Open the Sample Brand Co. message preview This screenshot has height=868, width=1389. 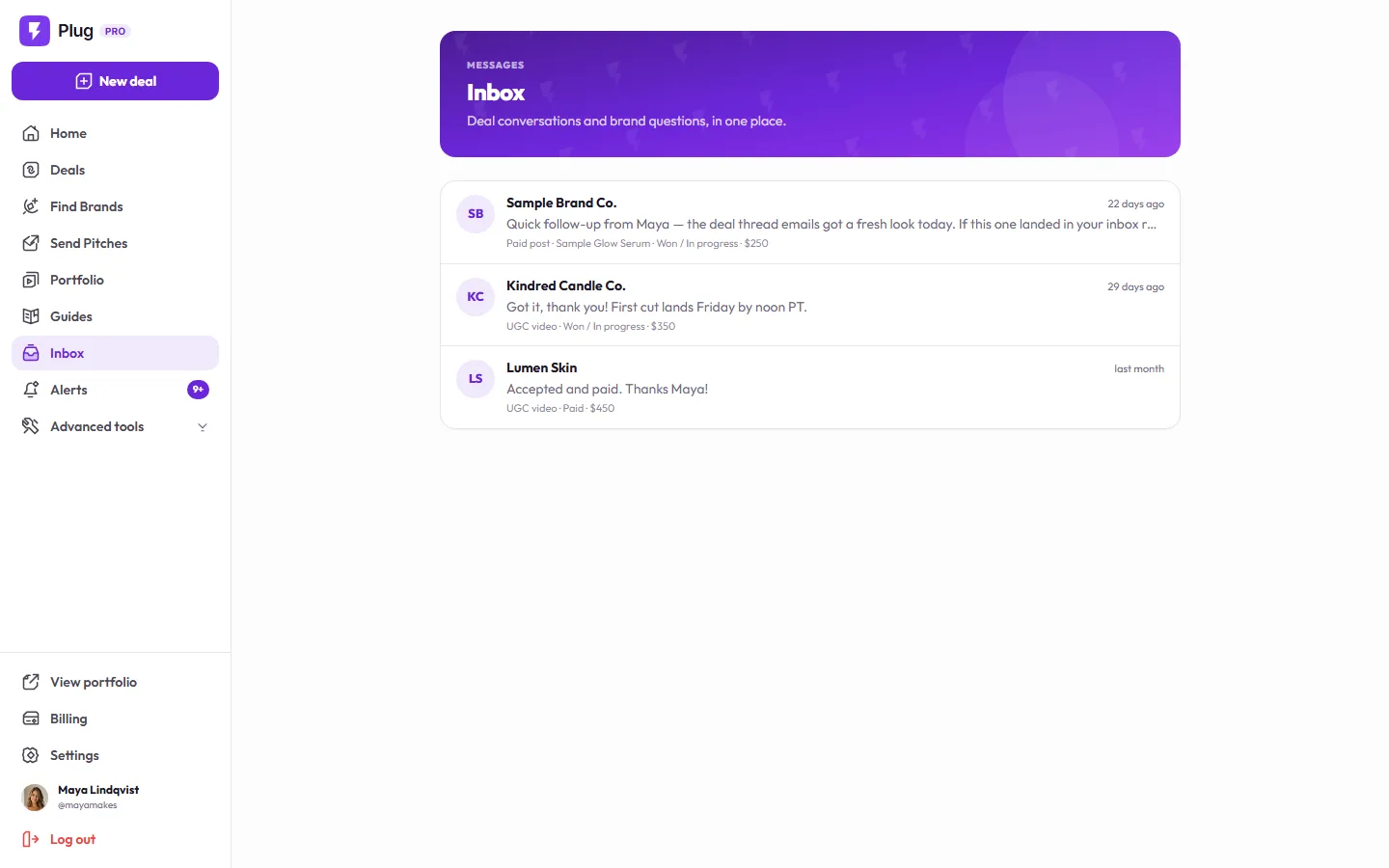831,224
